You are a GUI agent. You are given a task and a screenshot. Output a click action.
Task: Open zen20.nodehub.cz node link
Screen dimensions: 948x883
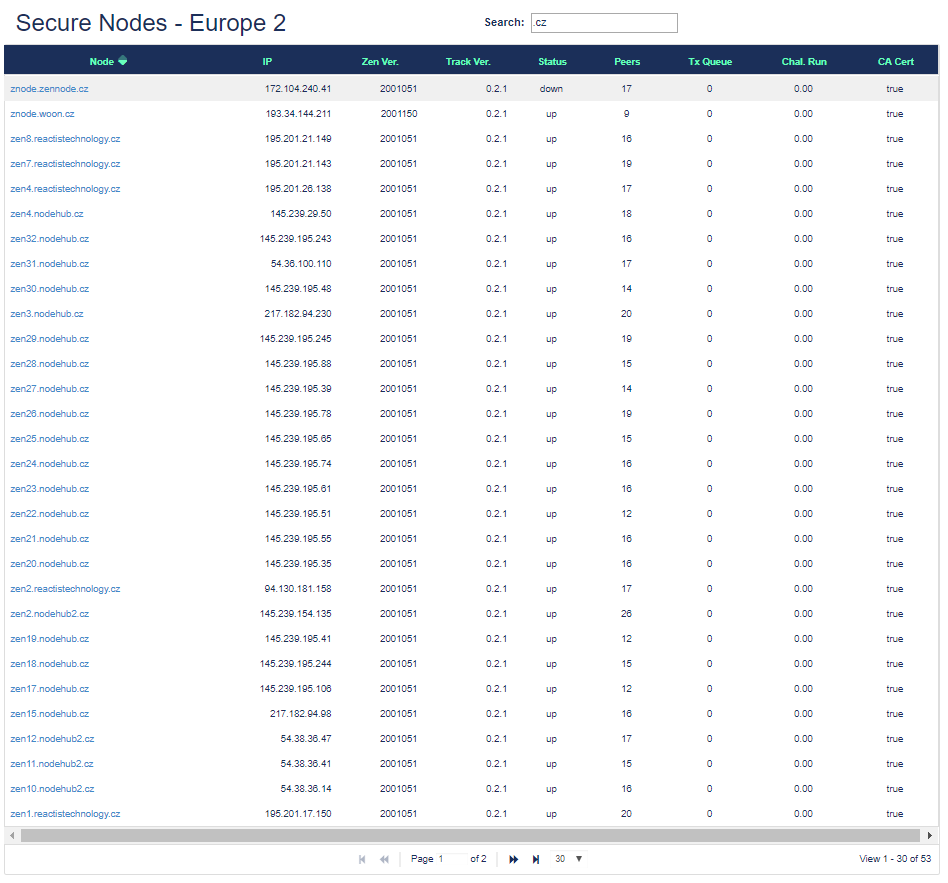(x=50, y=564)
